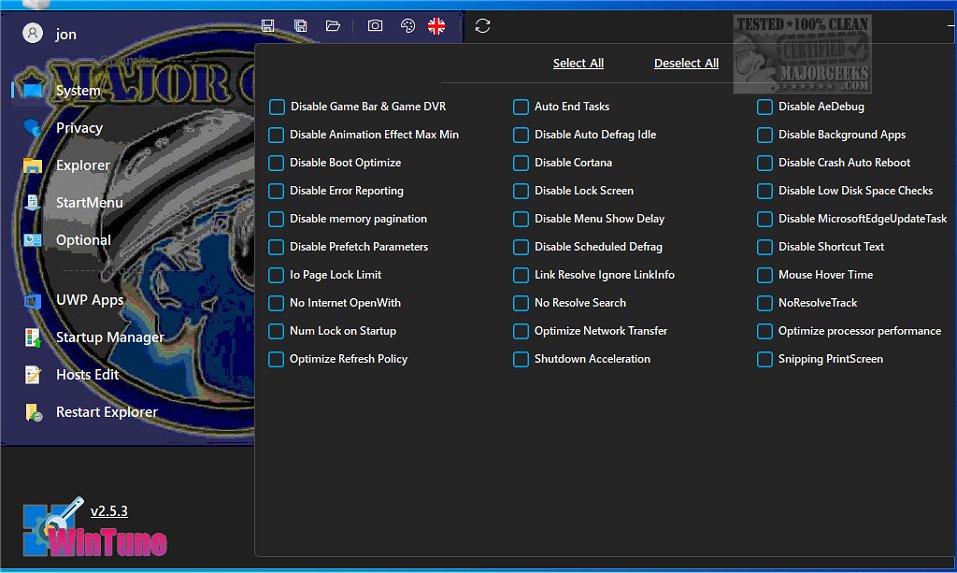Open the theme color palette icon
Viewport: 957px width, 573px height.
(407, 26)
